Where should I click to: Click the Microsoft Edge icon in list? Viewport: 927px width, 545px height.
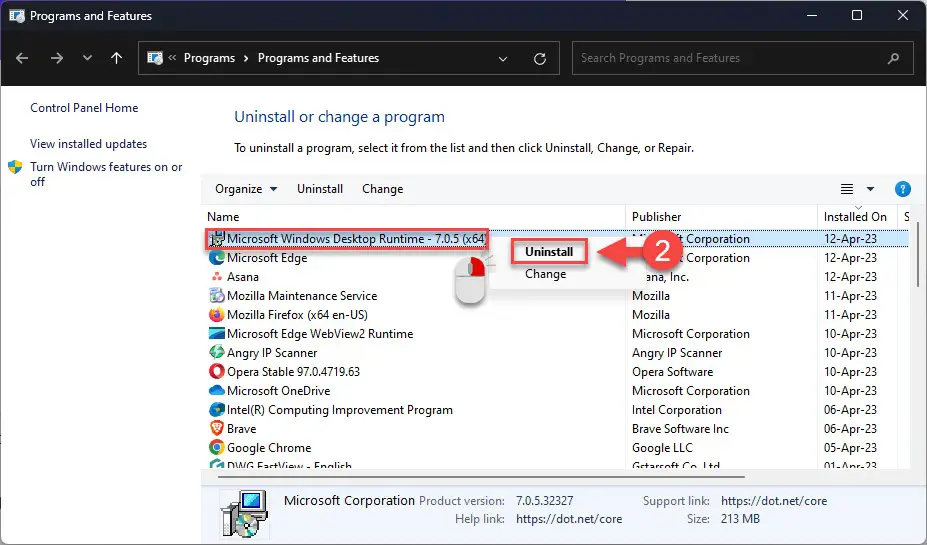click(x=217, y=258)
